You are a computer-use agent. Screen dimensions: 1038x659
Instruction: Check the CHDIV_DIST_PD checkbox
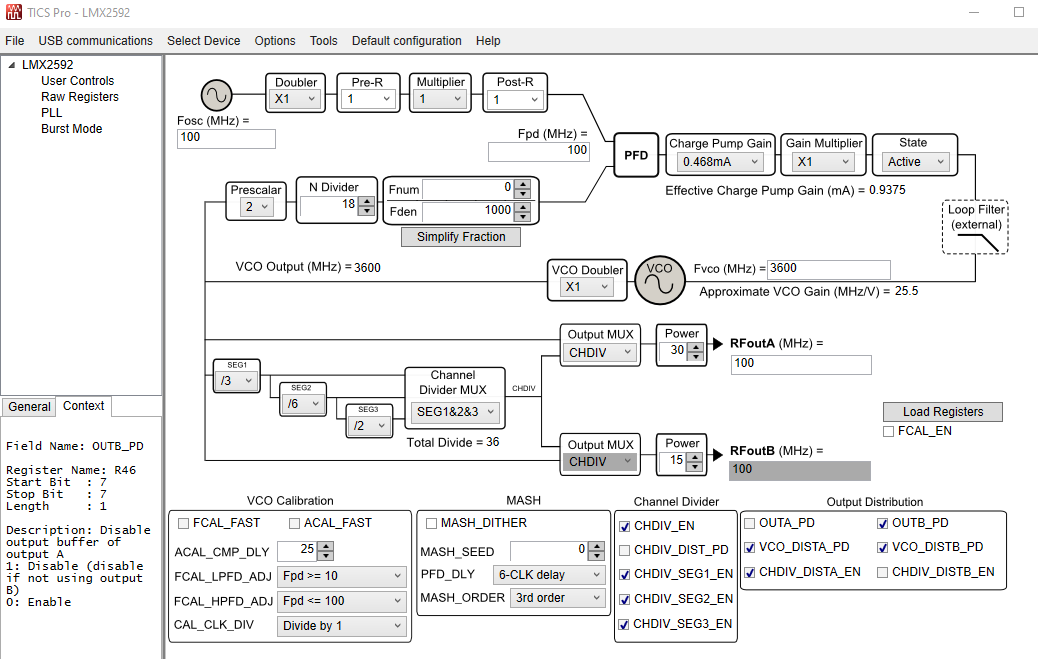pyautogui.click(x=624, y=550)
